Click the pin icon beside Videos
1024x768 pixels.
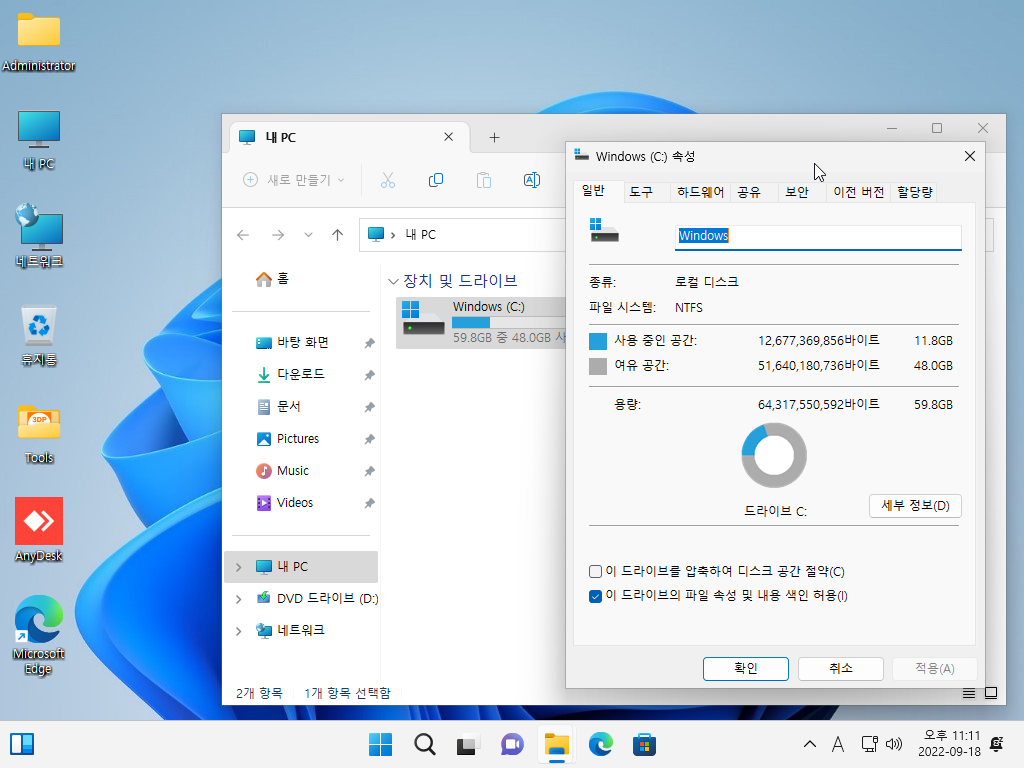tap(370, 503)
